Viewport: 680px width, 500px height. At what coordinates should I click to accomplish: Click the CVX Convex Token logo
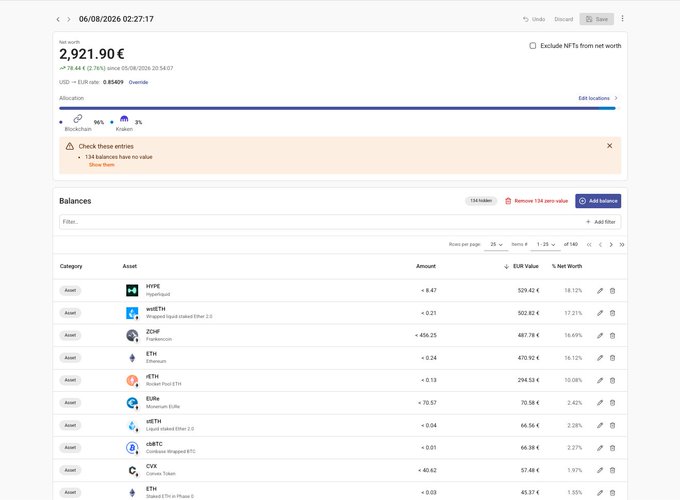pyautogui.click(x=132, y=470)
